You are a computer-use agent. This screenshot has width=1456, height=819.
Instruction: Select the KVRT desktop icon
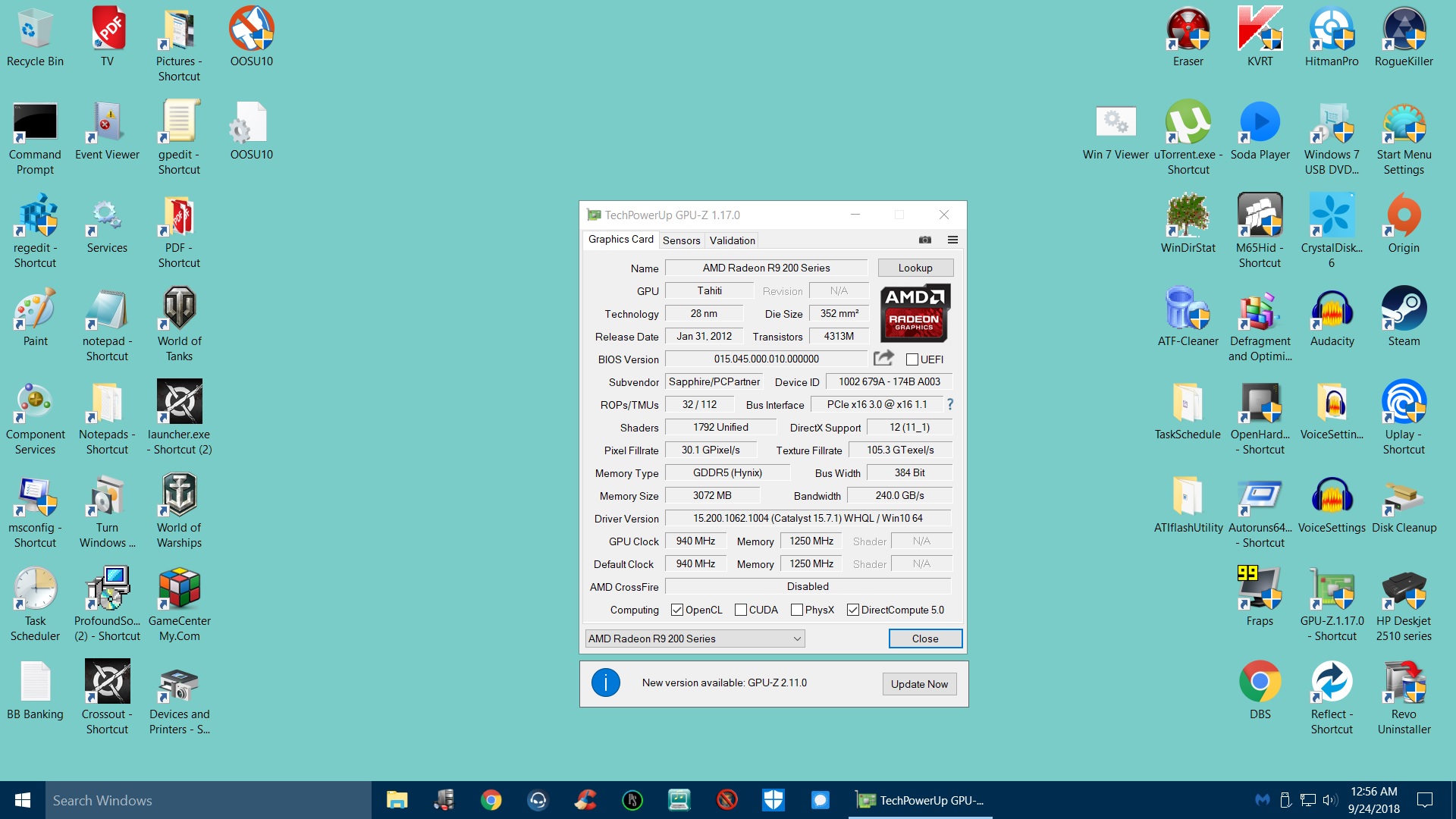pyautogui.click(x=1260, y=36)
